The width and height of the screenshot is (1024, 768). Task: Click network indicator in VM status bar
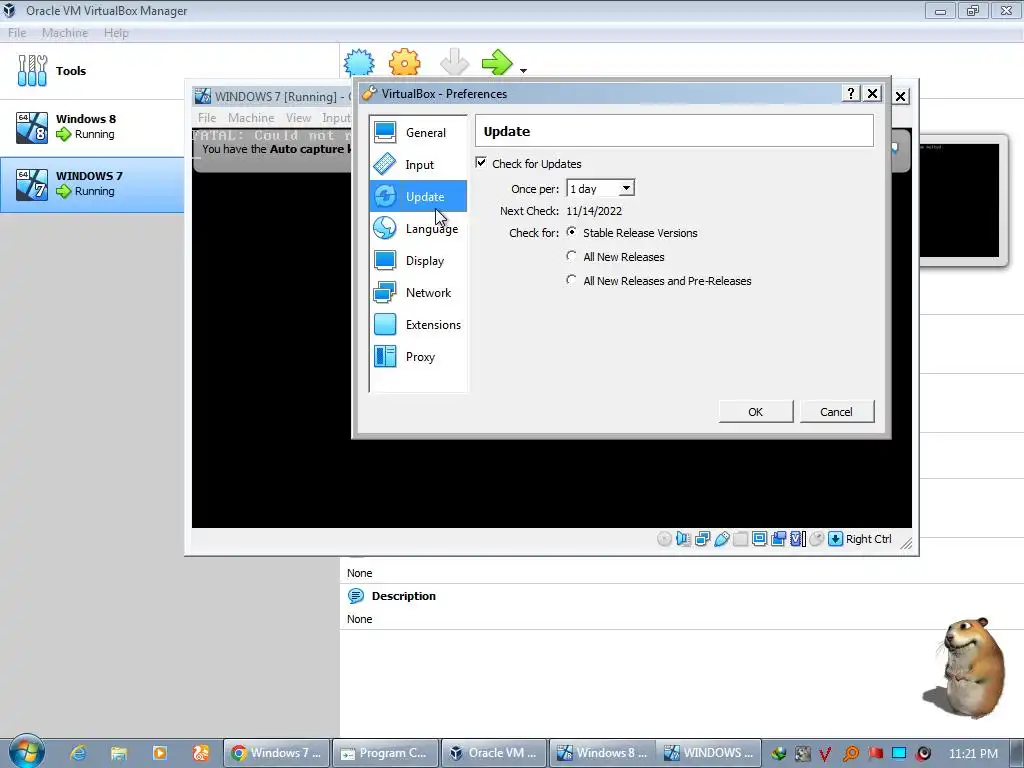tap(702, 539)
